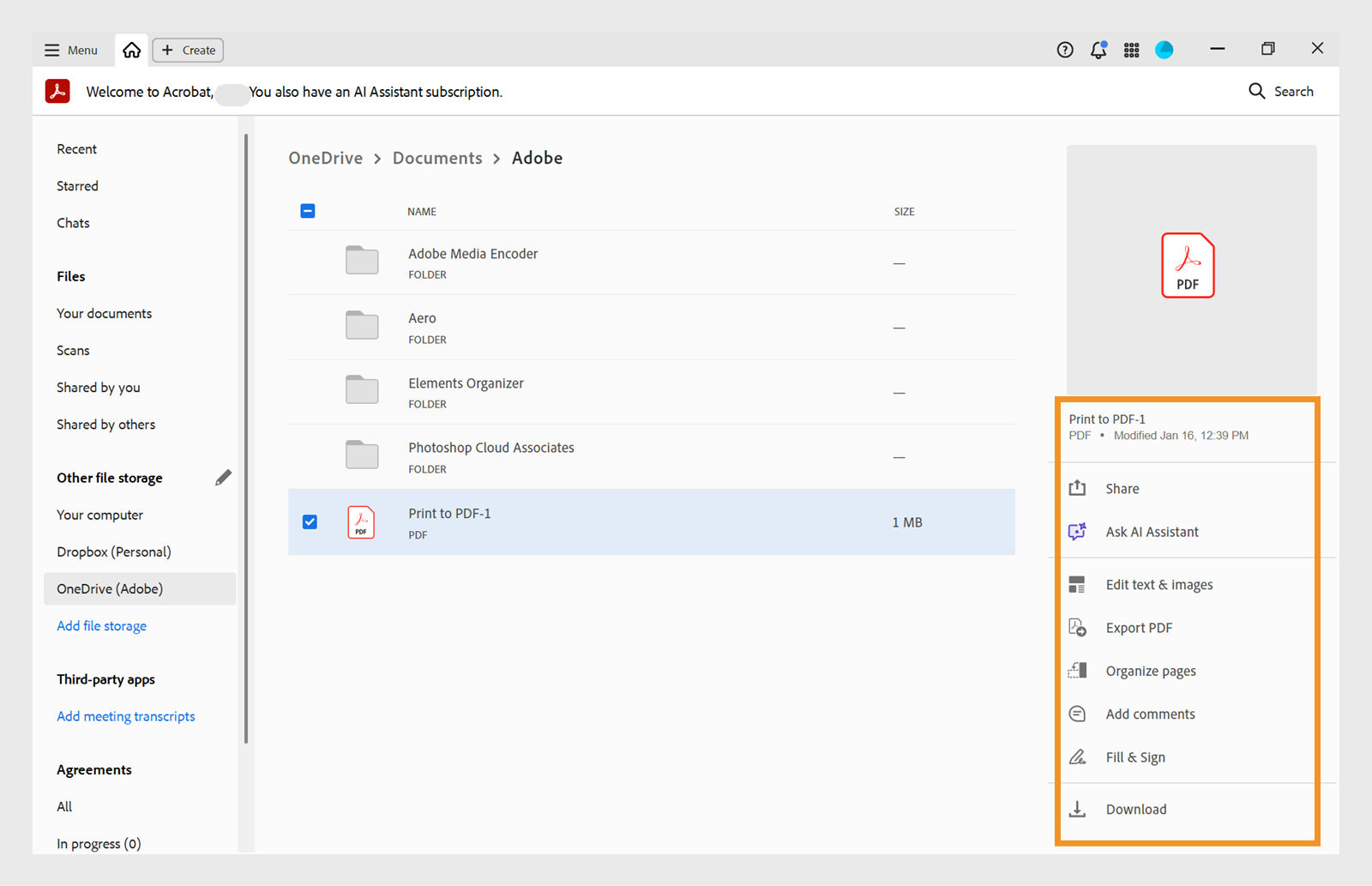
Task: Click the Create button
Action: 187,50
